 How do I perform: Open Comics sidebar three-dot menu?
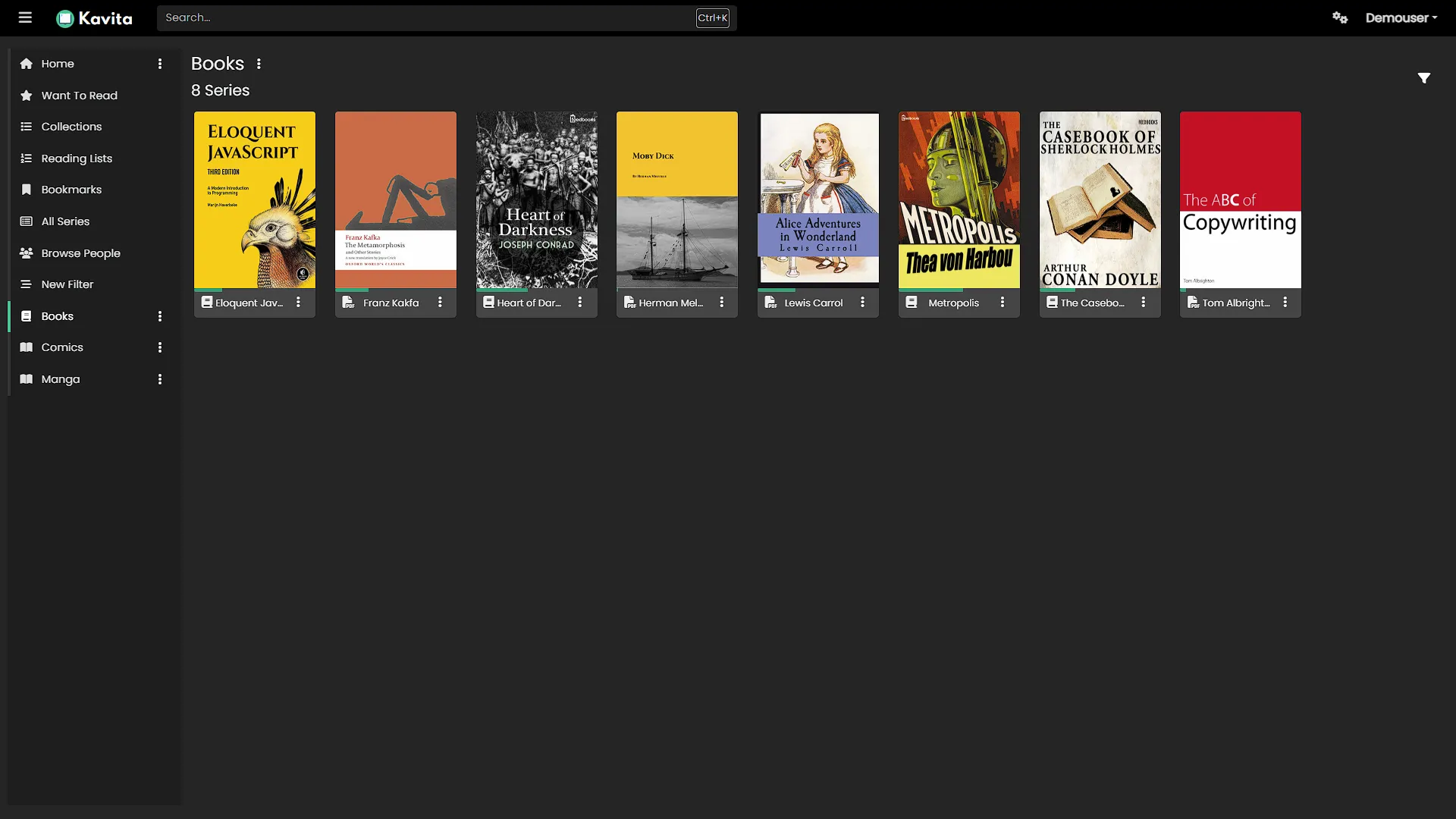point(160,347)
